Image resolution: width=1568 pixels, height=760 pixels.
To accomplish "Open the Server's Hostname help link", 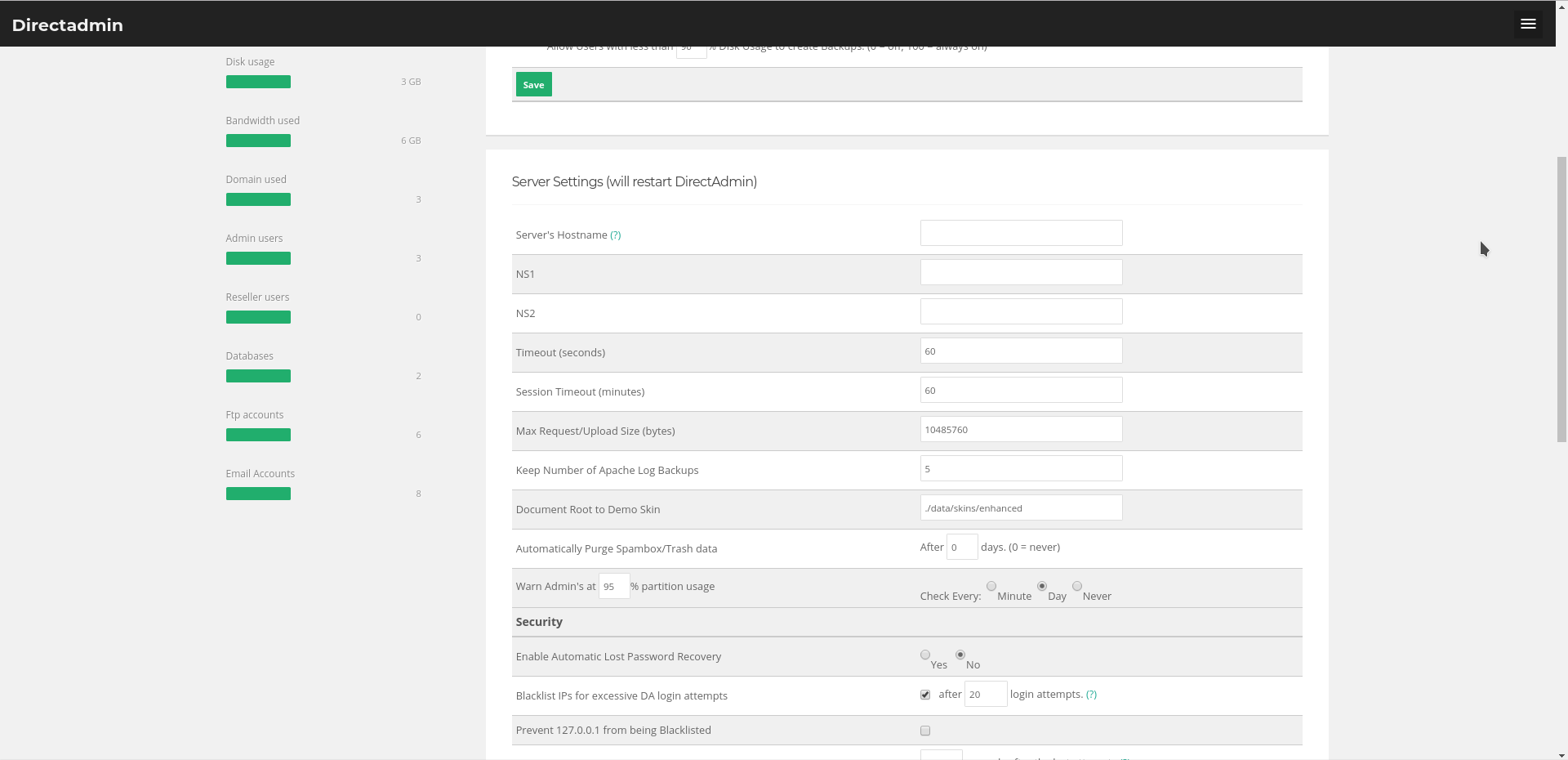I will pyautogui.click(x=615, y=235).
